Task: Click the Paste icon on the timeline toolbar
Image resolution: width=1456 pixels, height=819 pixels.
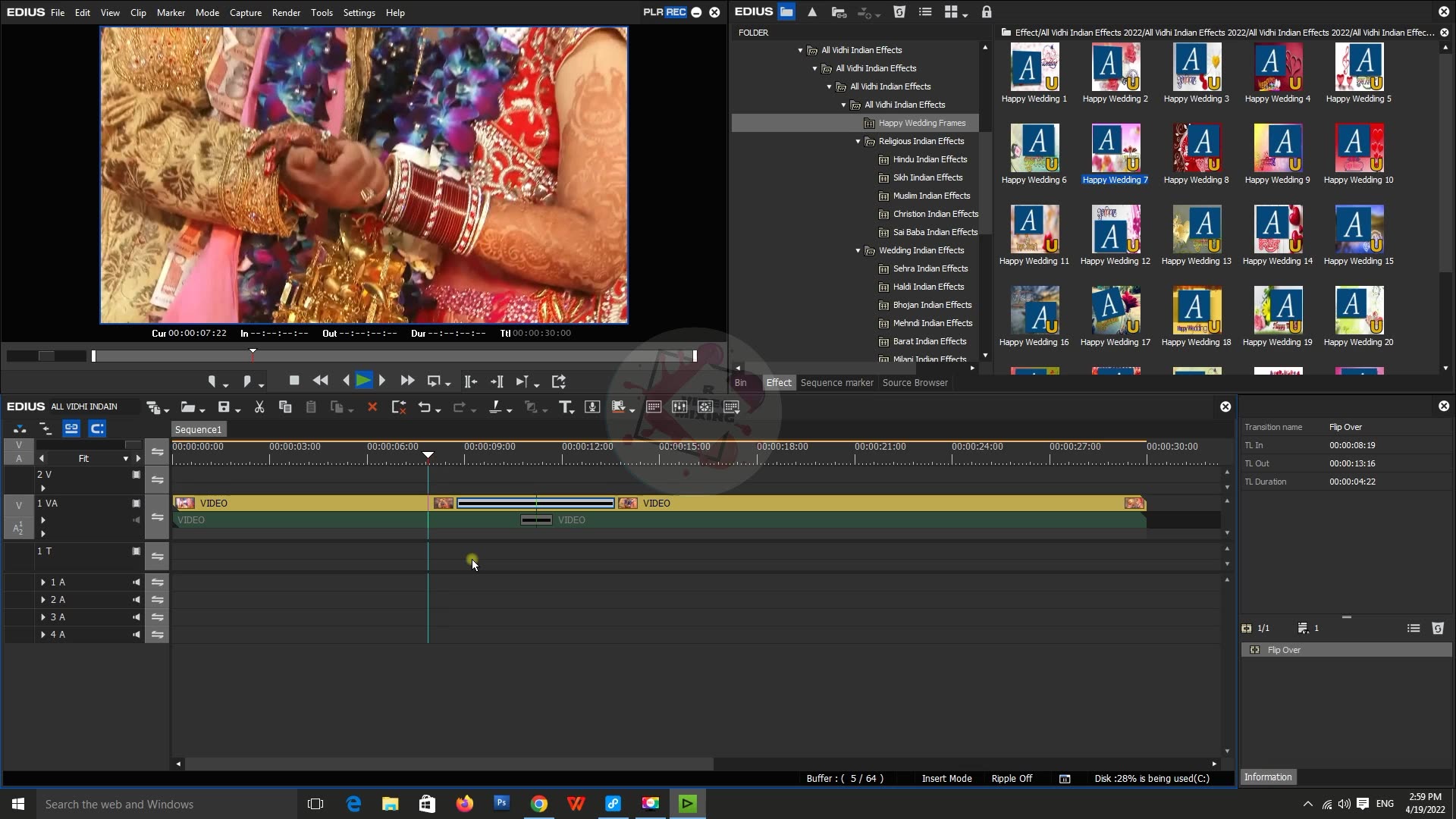Action: 311,407
